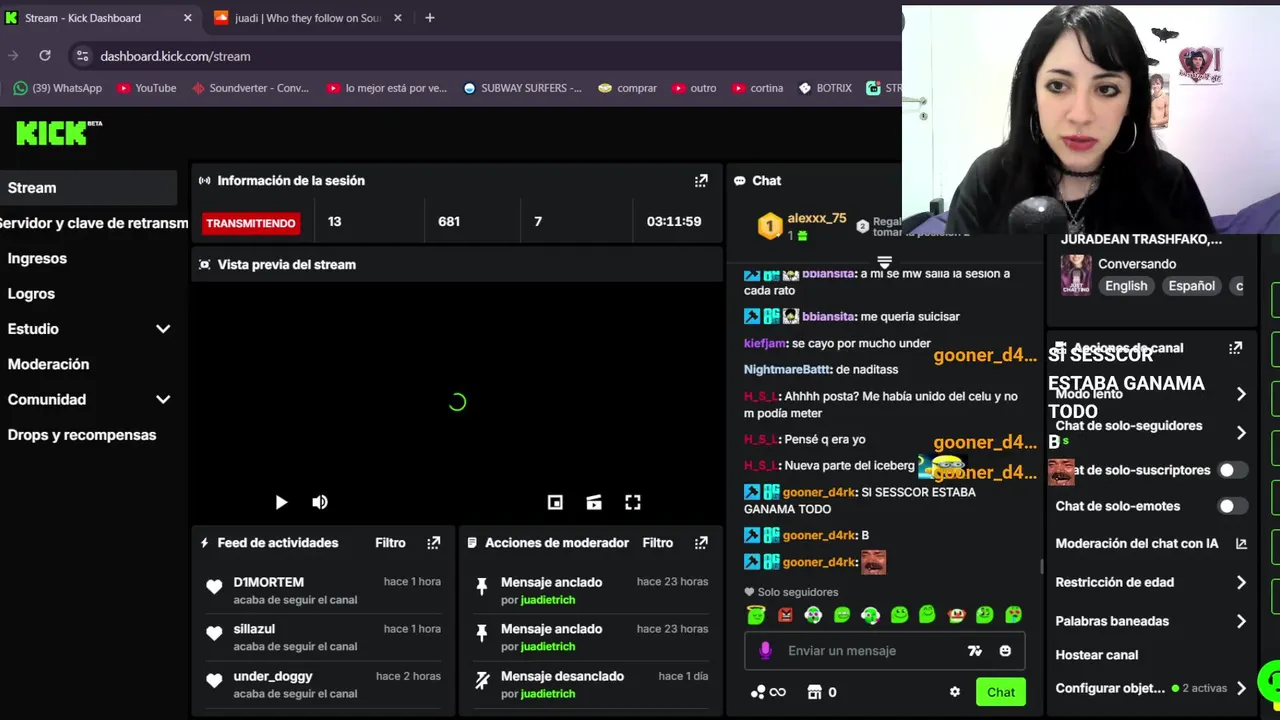Click the purple microphone icon in chat input

tap(765, 650)
